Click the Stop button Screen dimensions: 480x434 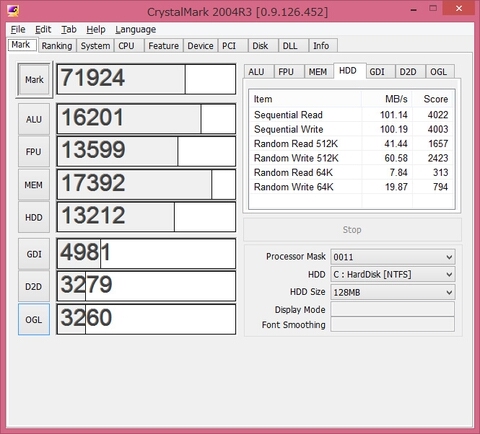click(352, 230)
